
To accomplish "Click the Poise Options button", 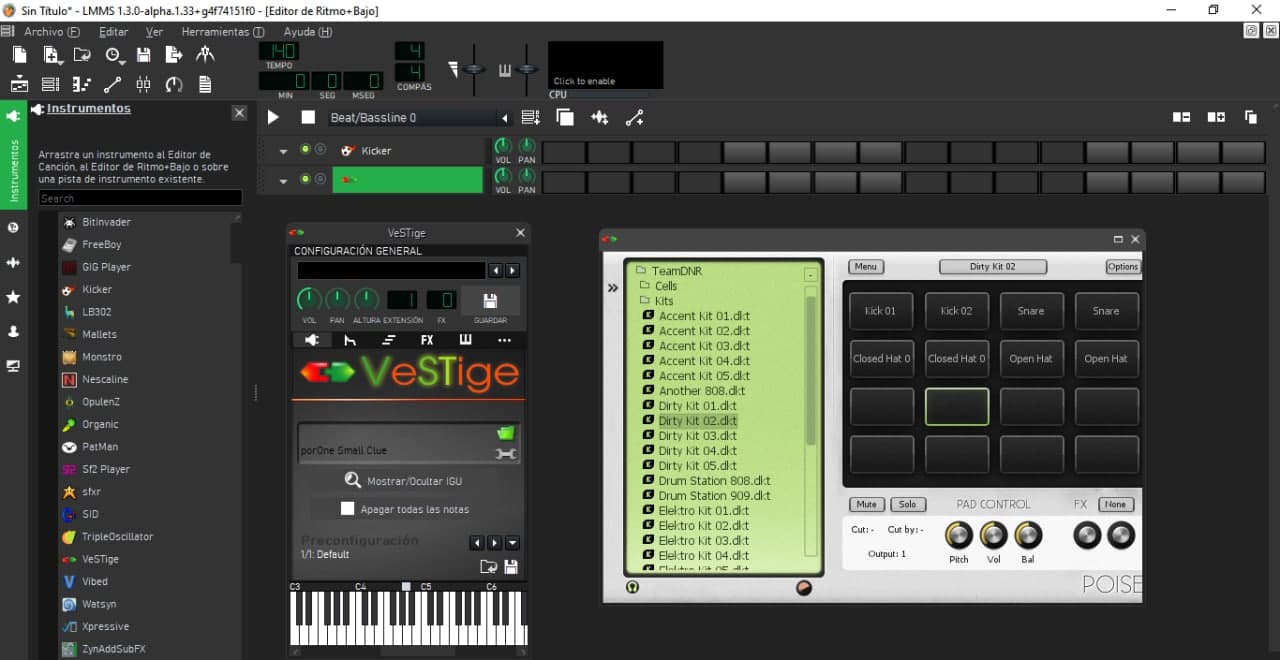I will [1123, 267].
